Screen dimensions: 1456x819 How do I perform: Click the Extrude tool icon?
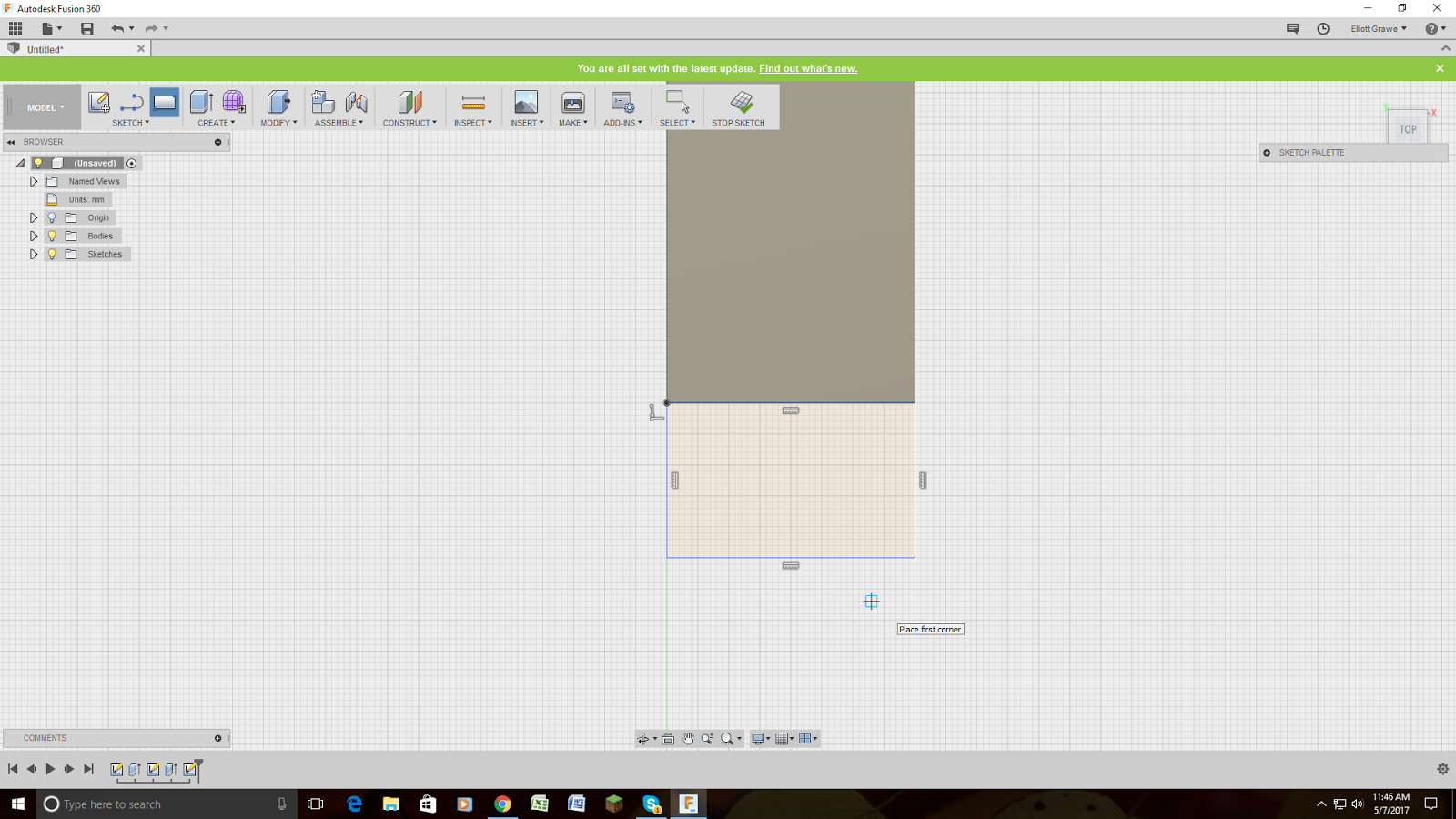point(201,102)
